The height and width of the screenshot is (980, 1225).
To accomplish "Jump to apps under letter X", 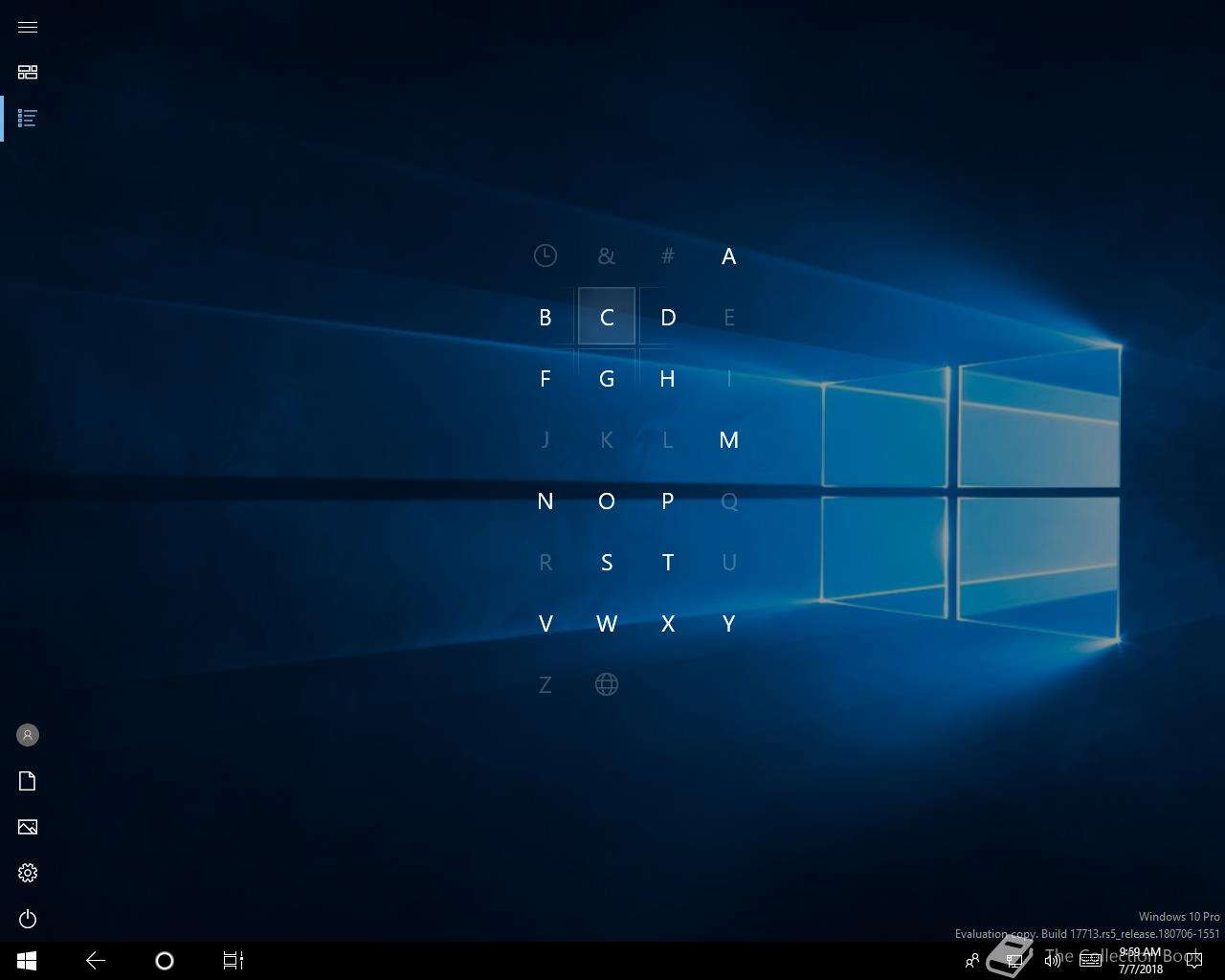I will (x=668, y=623).
